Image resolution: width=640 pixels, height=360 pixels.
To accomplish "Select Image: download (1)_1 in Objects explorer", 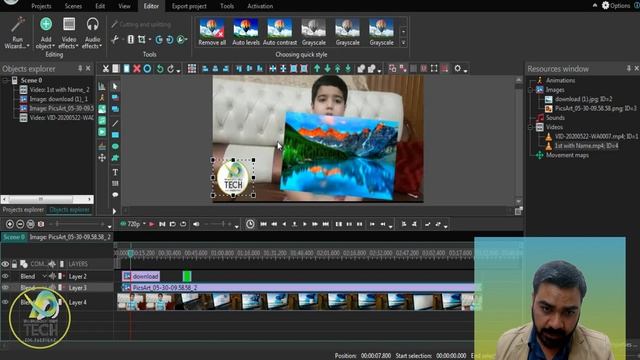I will click(x=58, y=99).
